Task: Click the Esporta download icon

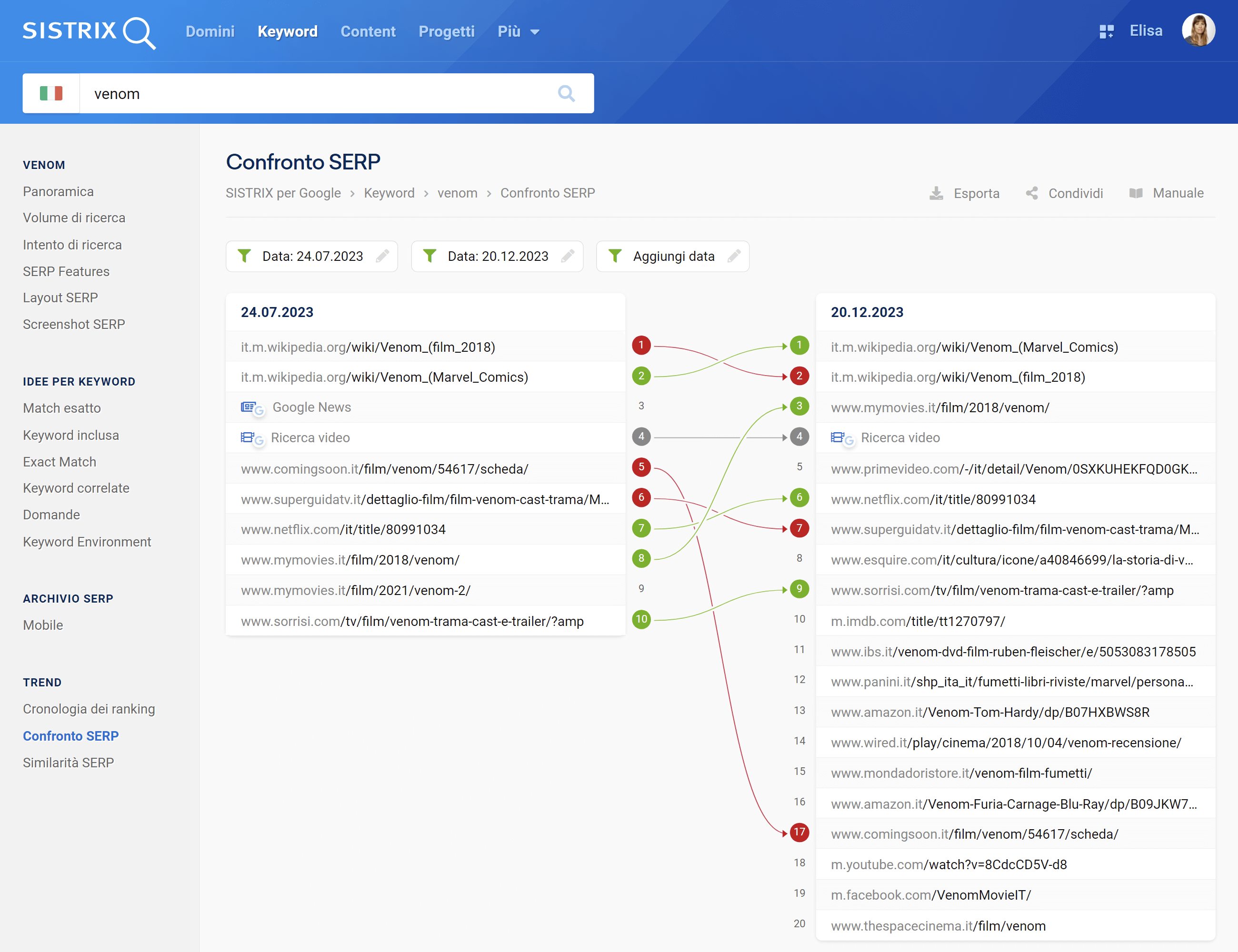Action: click(936, 194)
